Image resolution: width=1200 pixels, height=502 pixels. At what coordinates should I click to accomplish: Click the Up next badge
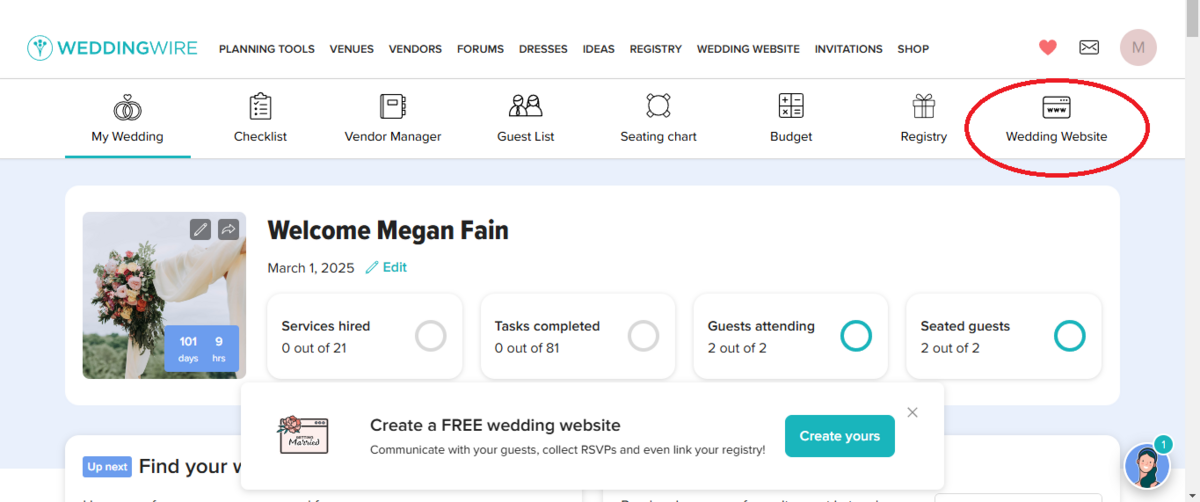(x=107, y=467)
